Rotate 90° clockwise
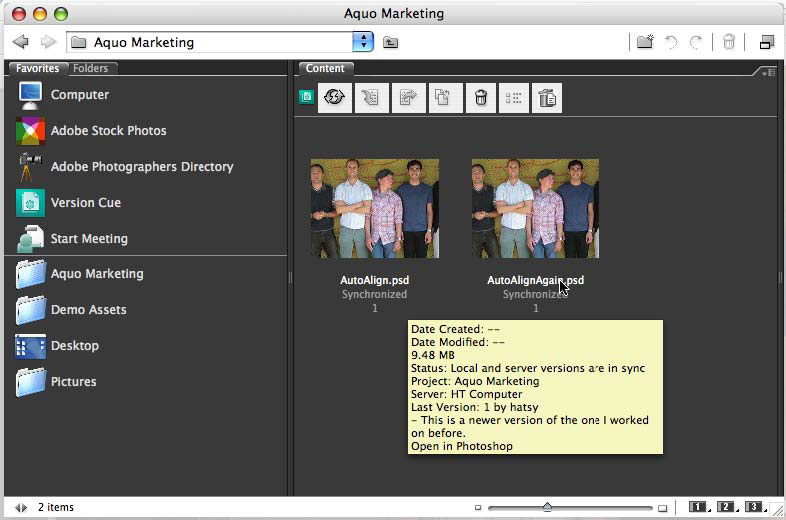The image size is (786, 520). tap(696, 42)
